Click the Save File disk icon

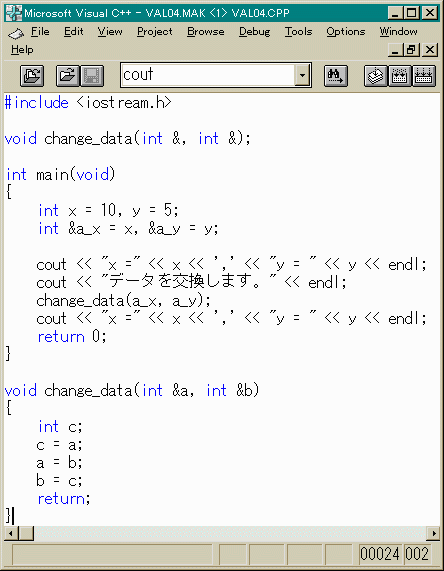pos(92,76)
